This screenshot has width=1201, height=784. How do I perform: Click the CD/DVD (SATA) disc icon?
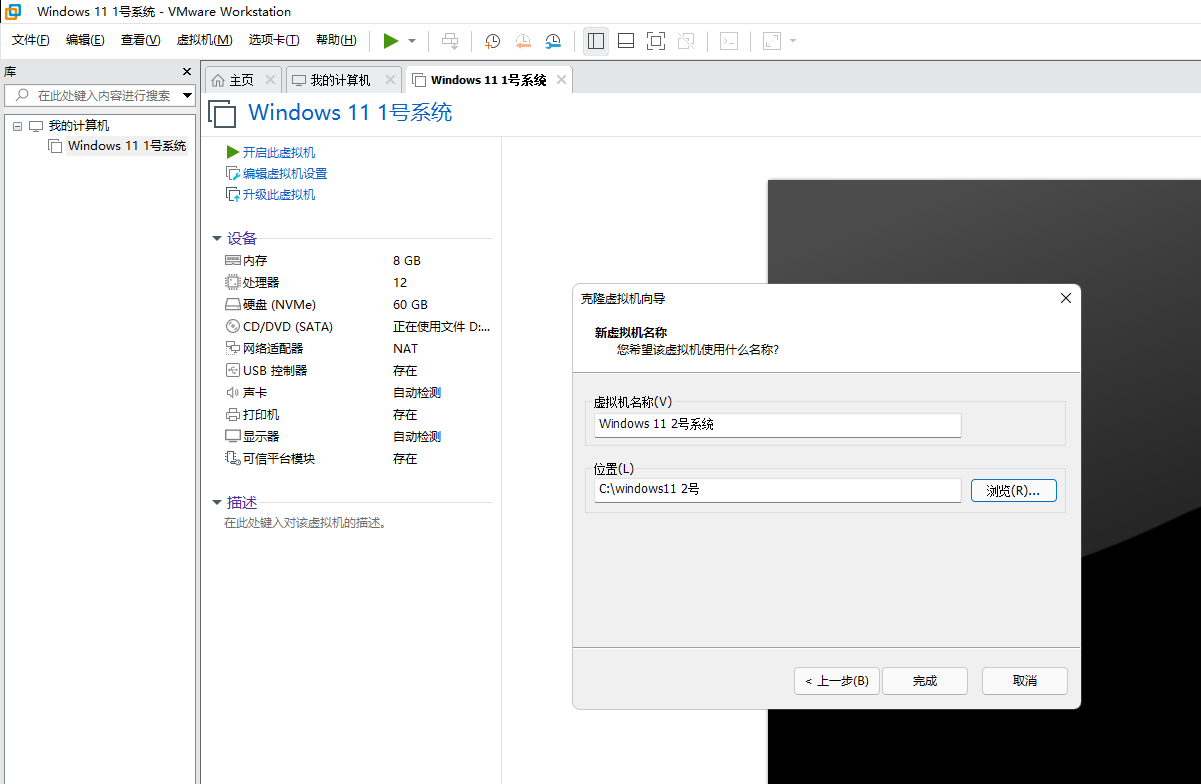click(233, 326)
